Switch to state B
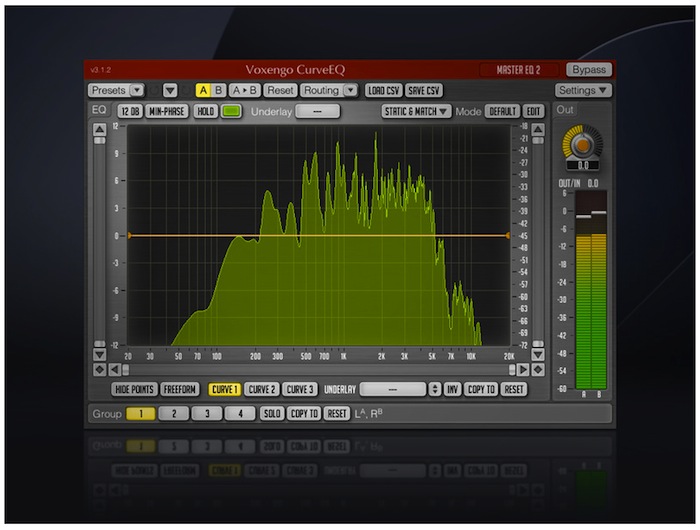The height and width of the screenshot is (530, 700). click(x=218, y=90)
